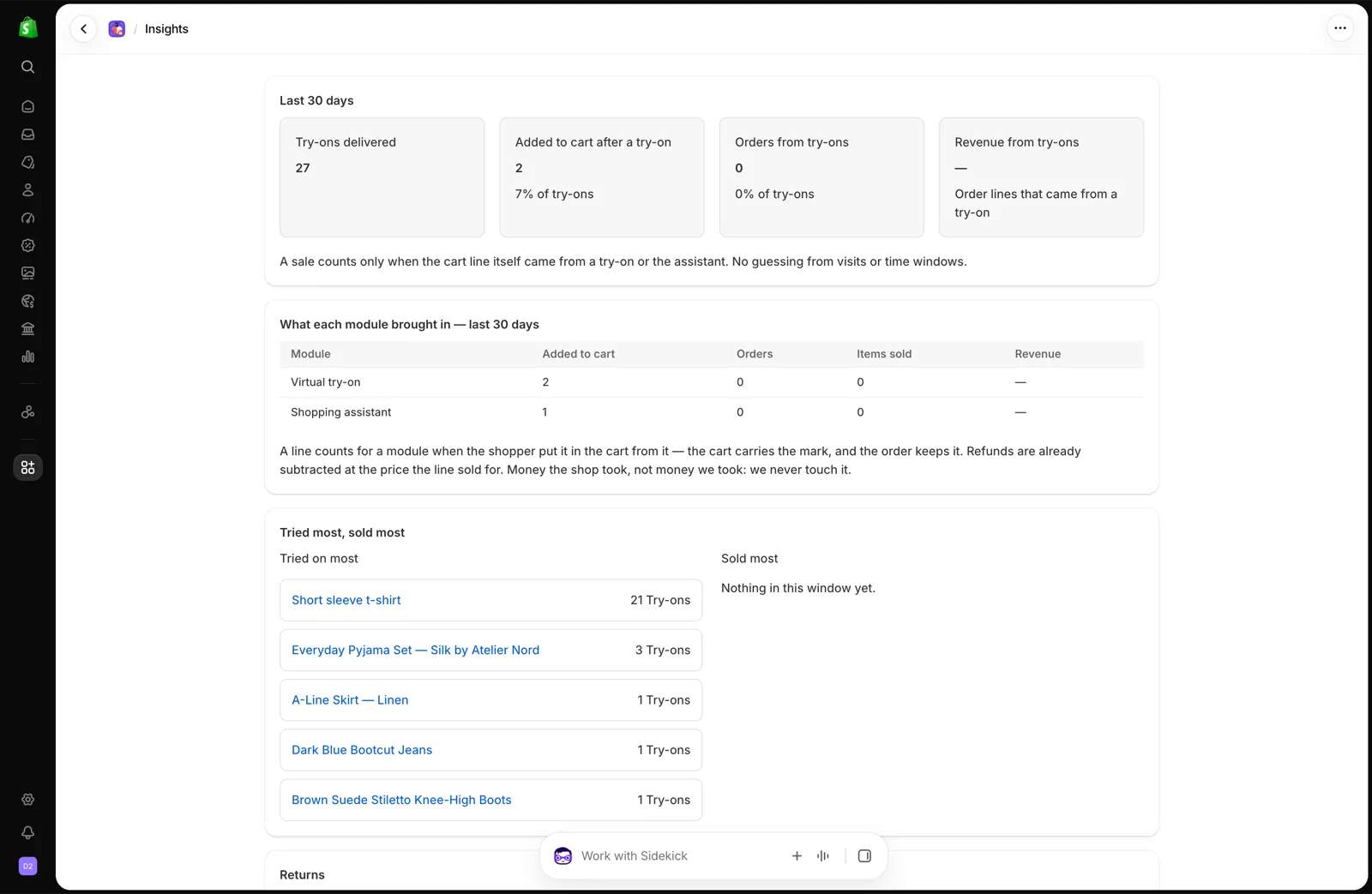Start voice input in Sidekick bar
This screenshot has height=894, width=1372.
(x=823, y=855)
